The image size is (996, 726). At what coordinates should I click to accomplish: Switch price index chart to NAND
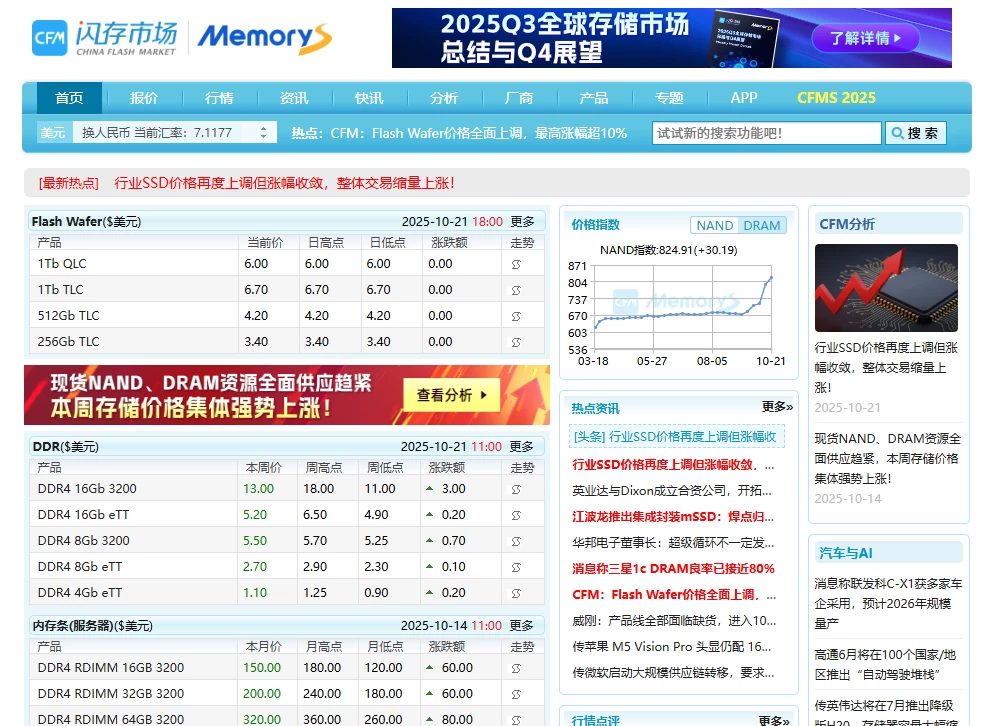pos(714,226)
